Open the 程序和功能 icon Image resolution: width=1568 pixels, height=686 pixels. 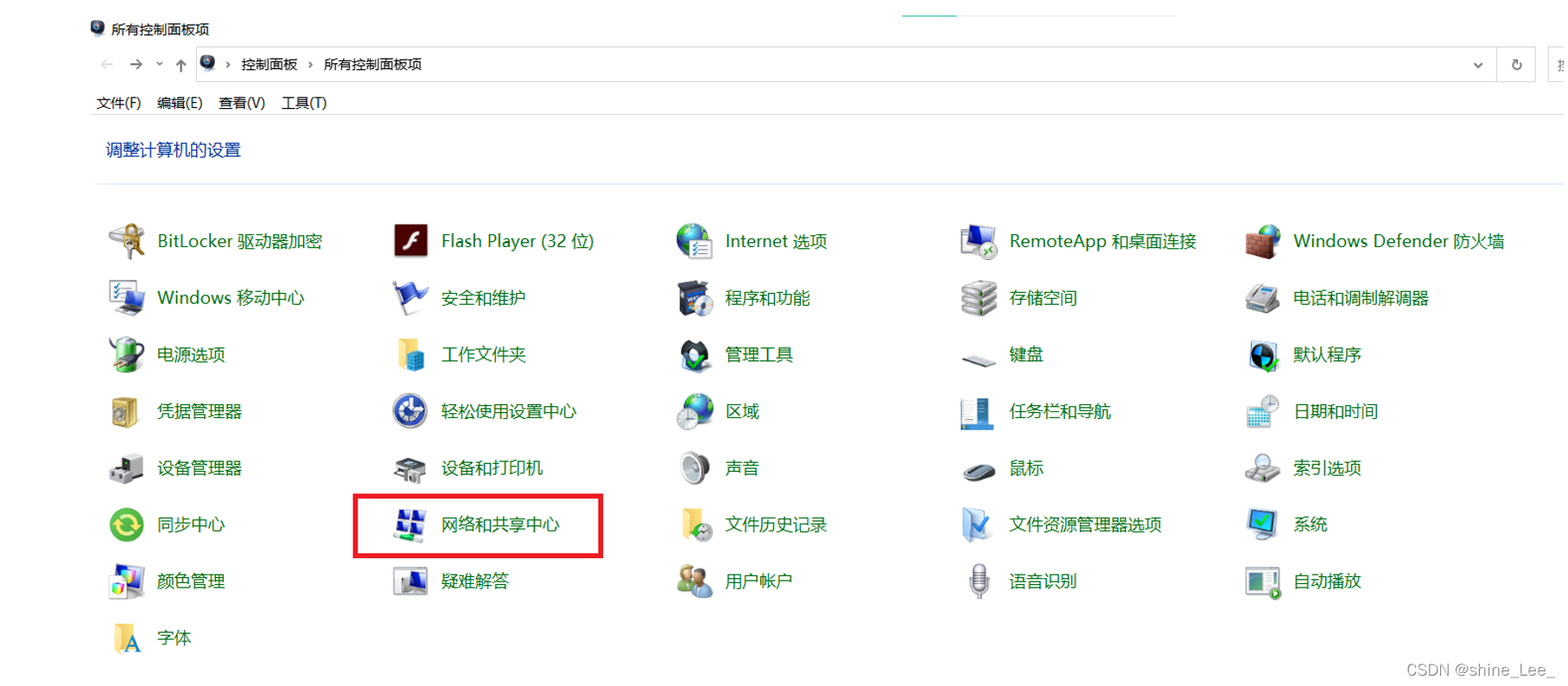coord(694,298)
